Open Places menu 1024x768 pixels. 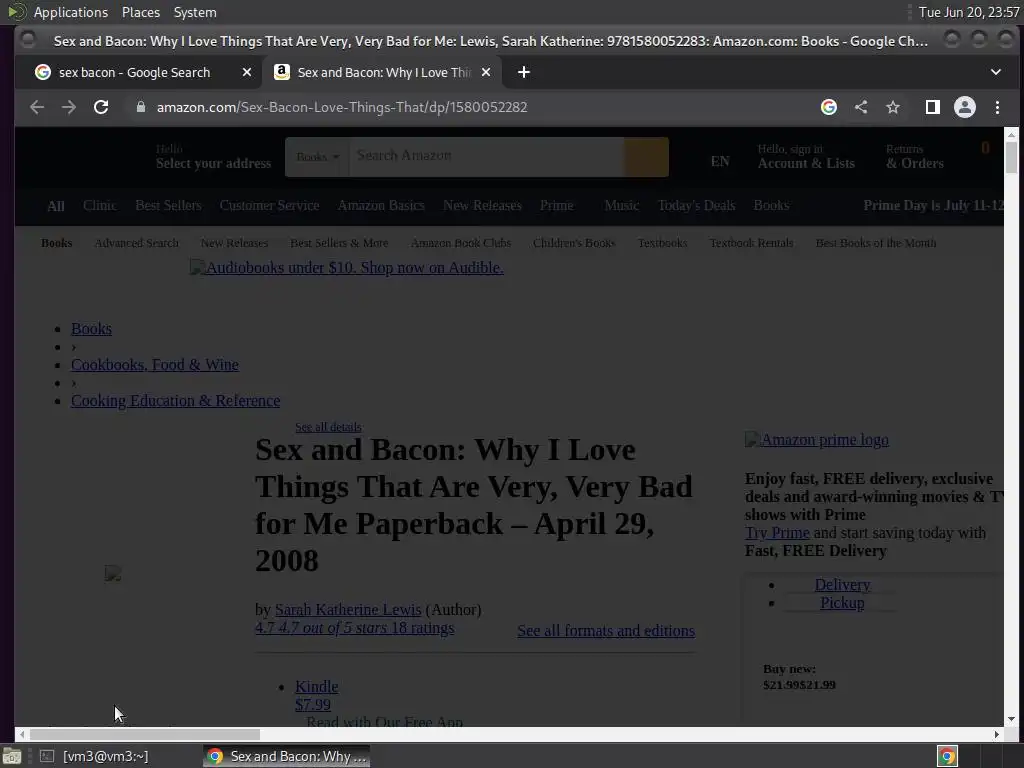click(141, 12)
